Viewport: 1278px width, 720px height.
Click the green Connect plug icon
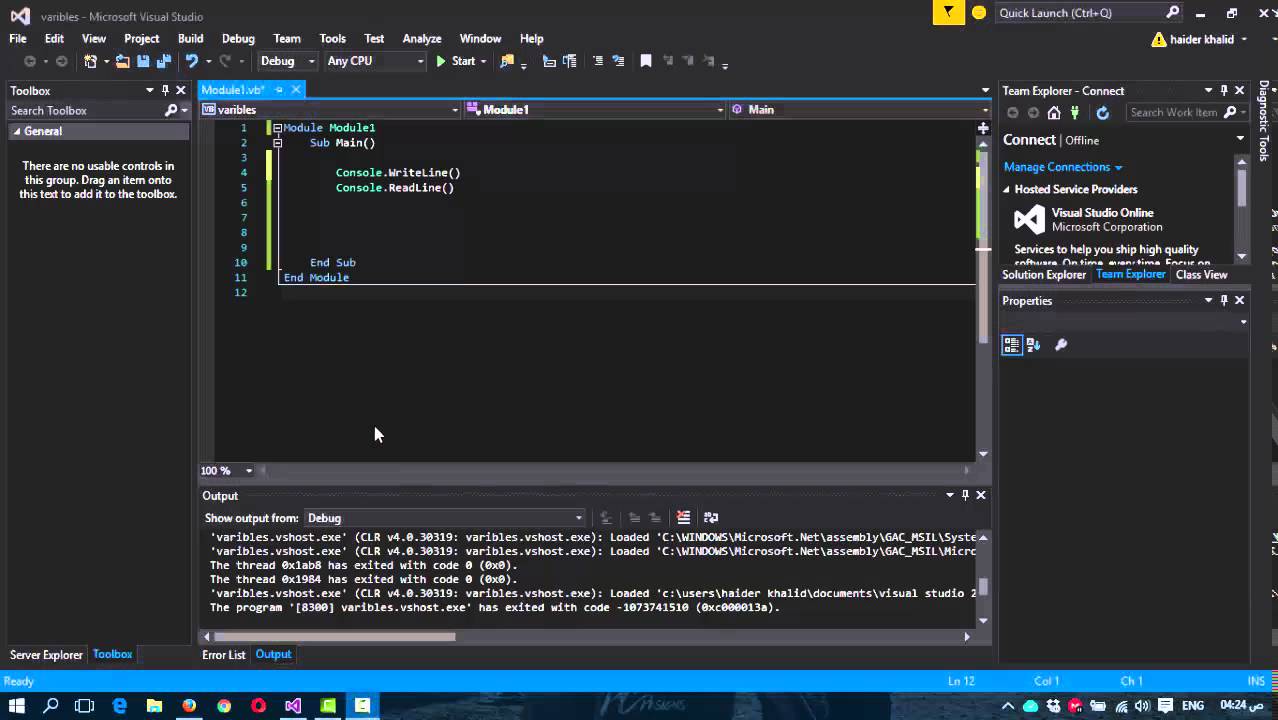(1075, 113)
